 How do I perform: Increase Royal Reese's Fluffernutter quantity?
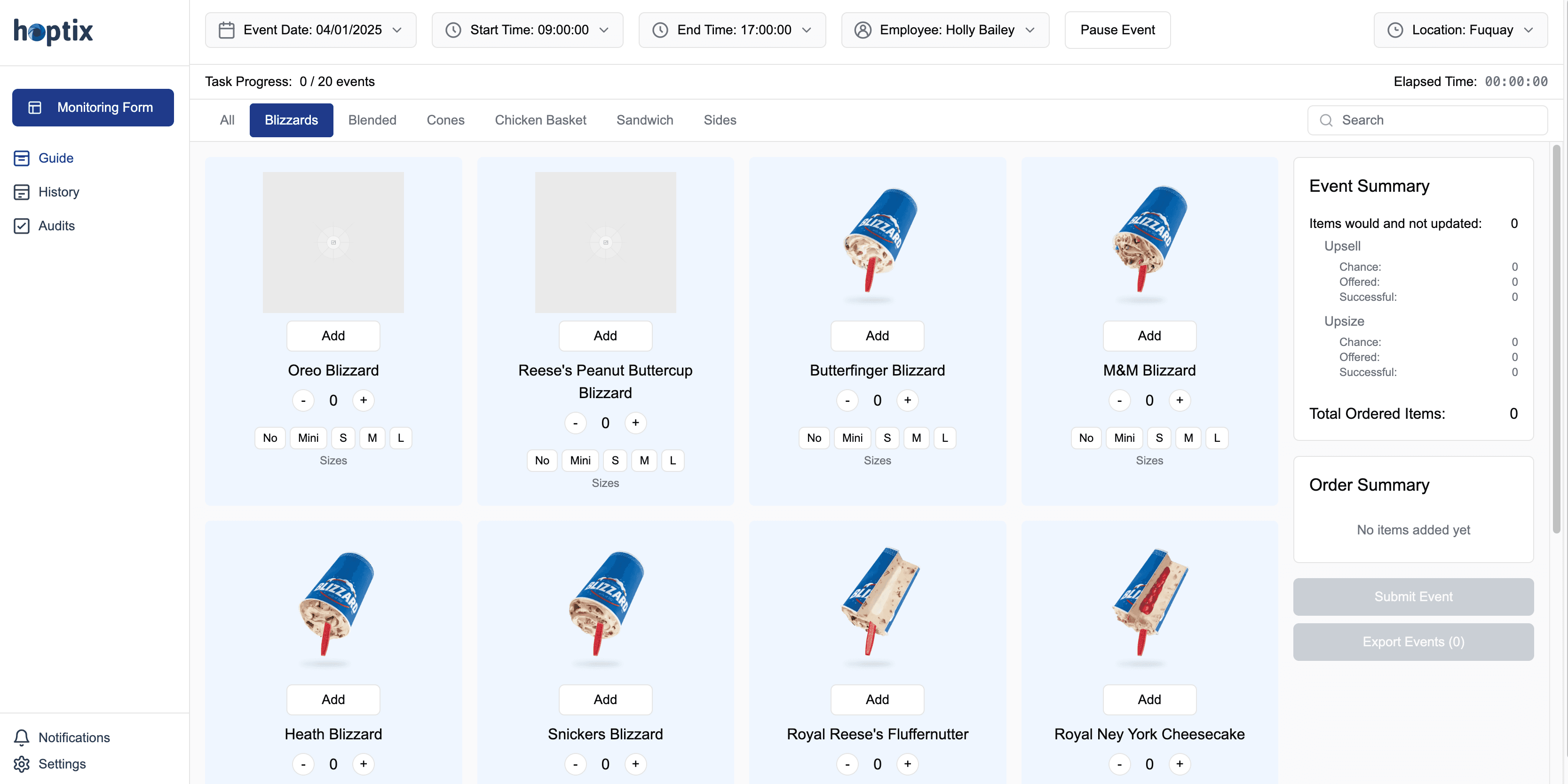[908, 764]
